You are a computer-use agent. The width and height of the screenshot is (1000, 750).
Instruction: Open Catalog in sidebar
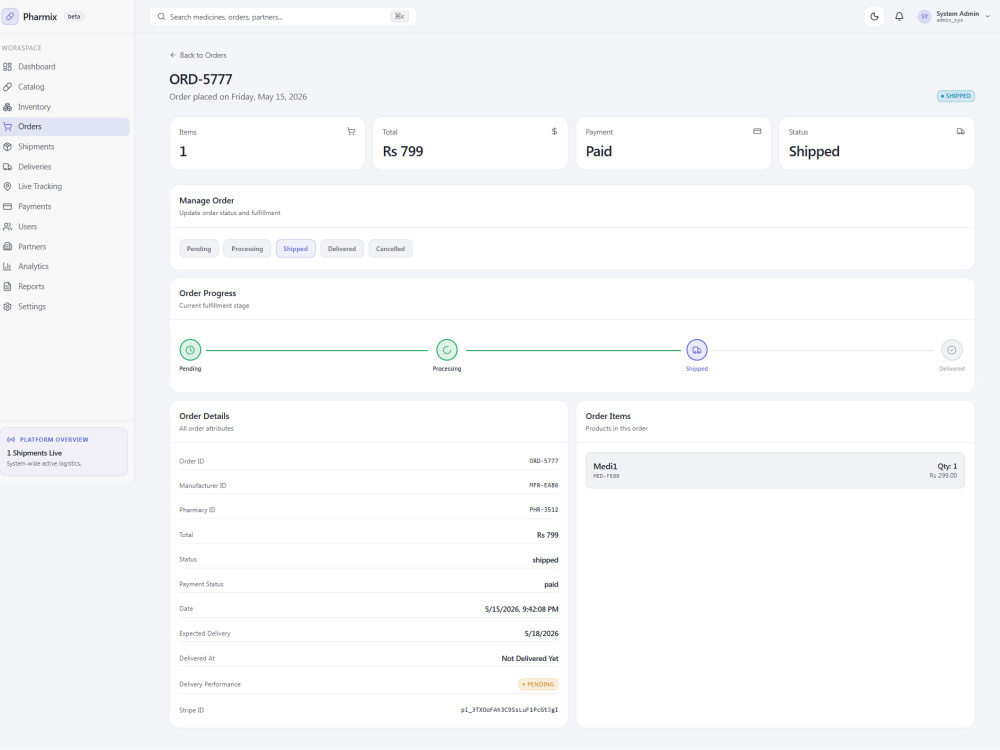pos(64,87)
